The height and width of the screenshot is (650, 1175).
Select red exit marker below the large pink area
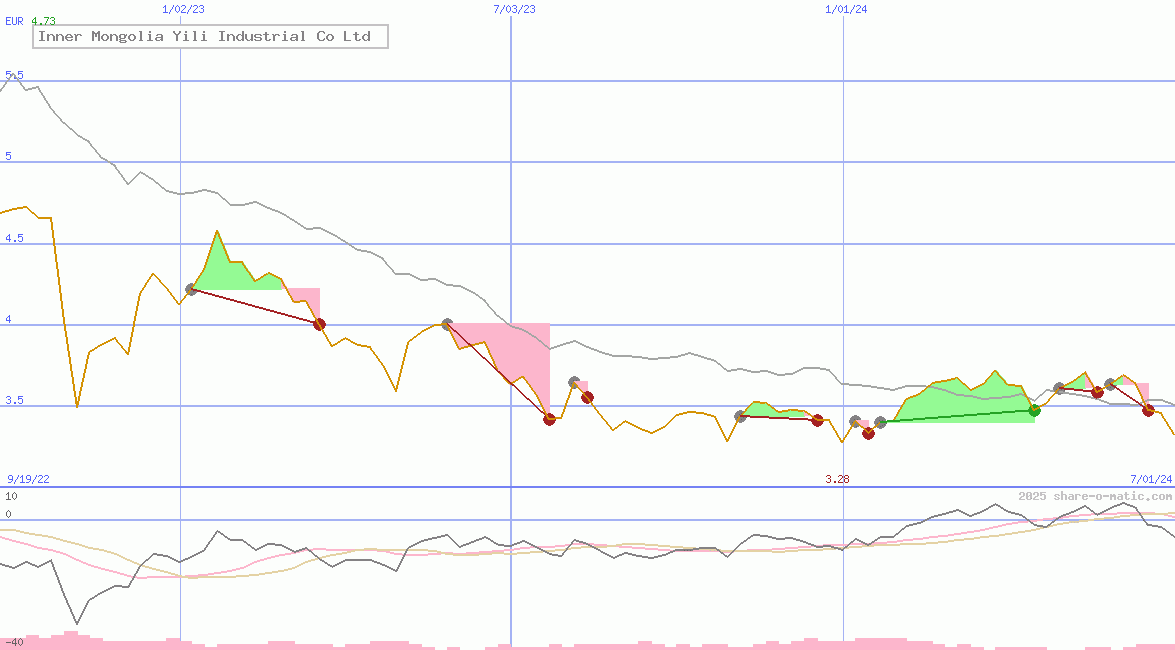pyautogui.click(x=549, y=419)
